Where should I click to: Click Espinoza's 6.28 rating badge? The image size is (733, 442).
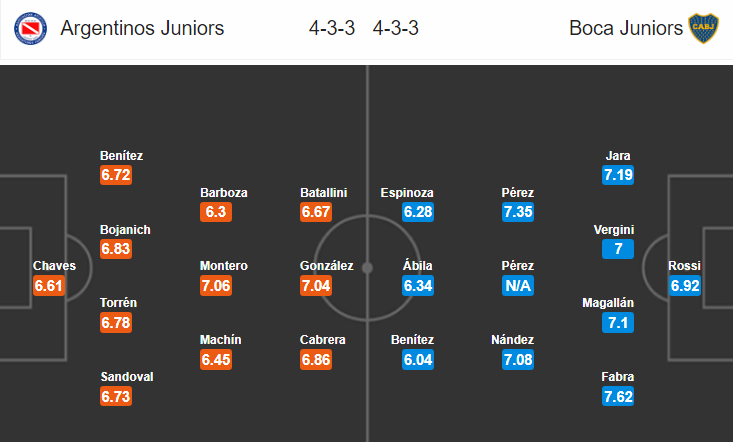(418, 212)
